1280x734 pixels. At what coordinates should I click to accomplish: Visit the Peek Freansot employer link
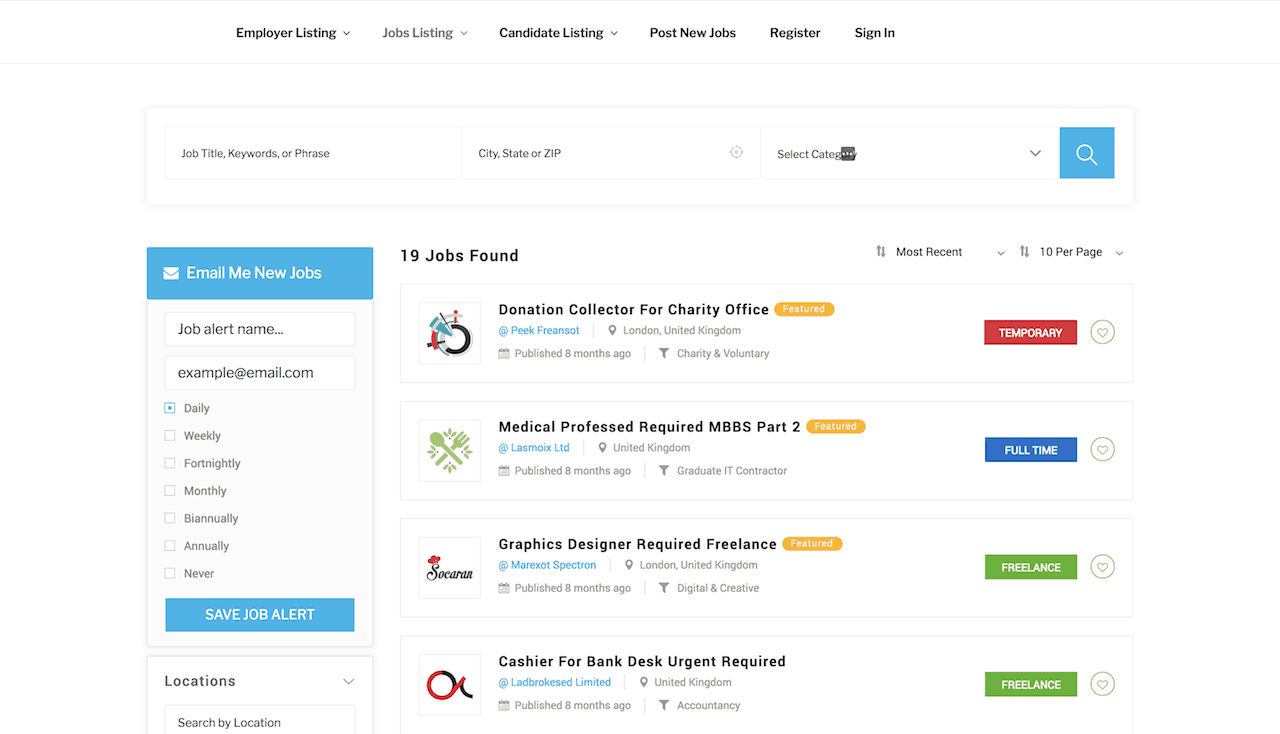point(539,330)
